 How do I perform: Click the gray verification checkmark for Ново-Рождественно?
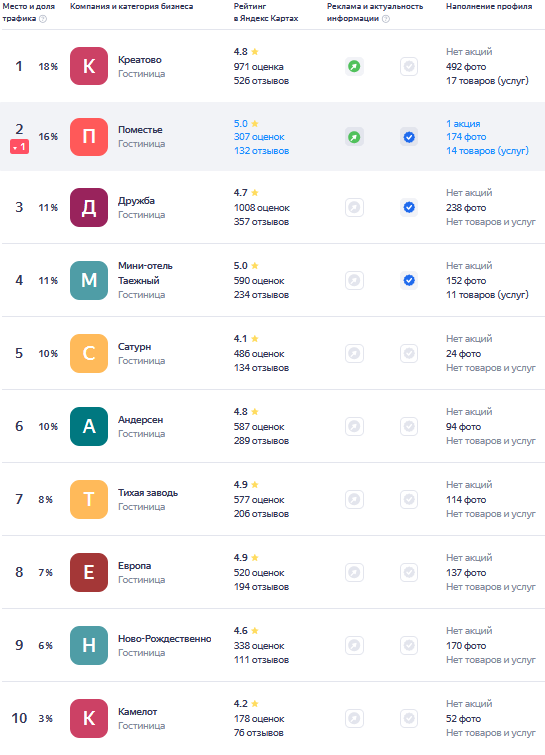click(409, 645)
